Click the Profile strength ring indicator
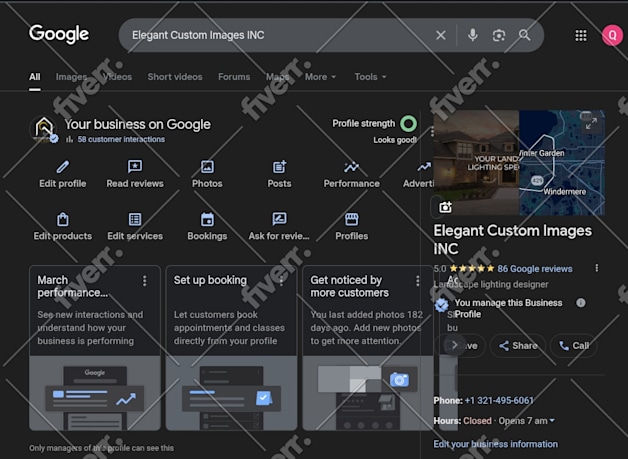628x459 pixels. pos(408,124)
